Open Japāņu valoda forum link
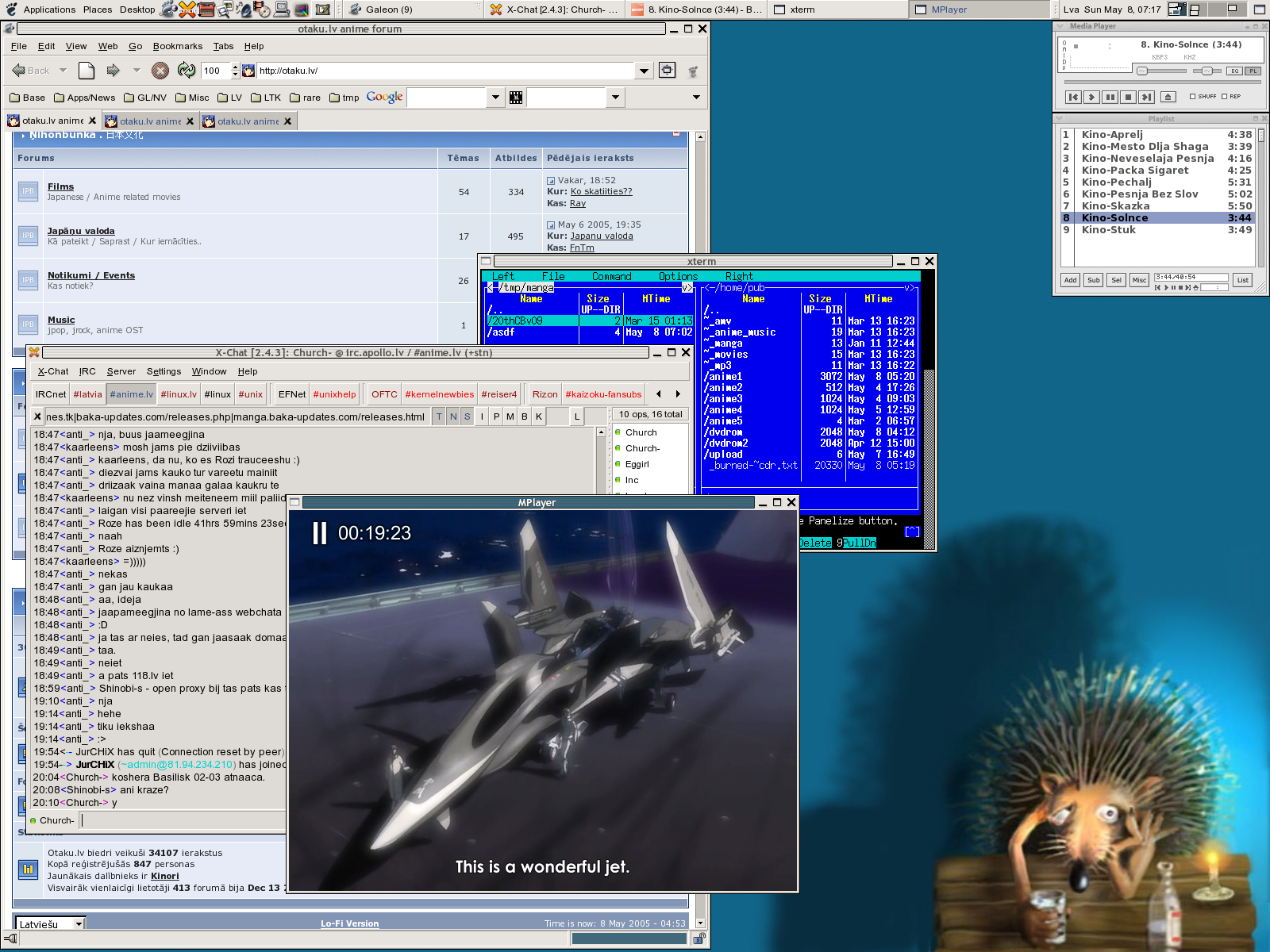The width and height of the screenshot is (1270, 952). pyautogui.click(x=81, y=231)
